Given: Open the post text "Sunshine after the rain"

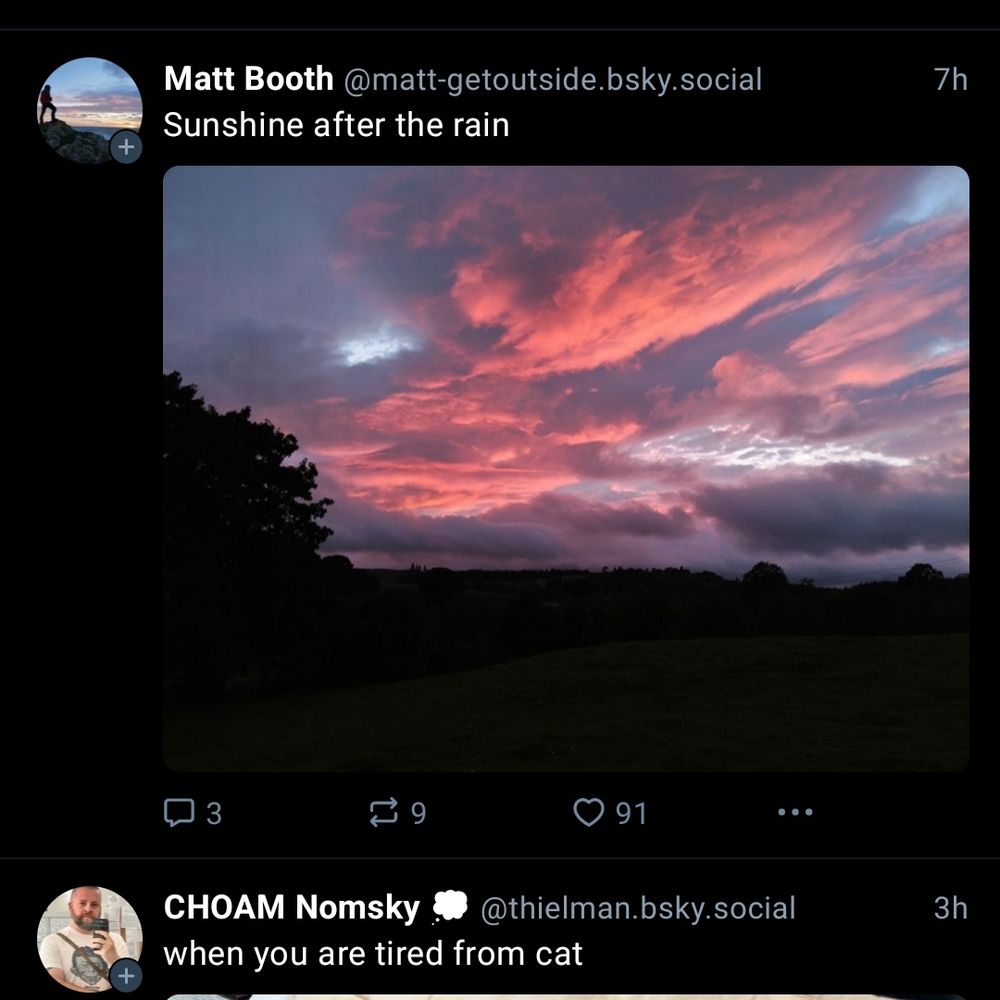Looking at the screenshot, I should pos(336,125).
